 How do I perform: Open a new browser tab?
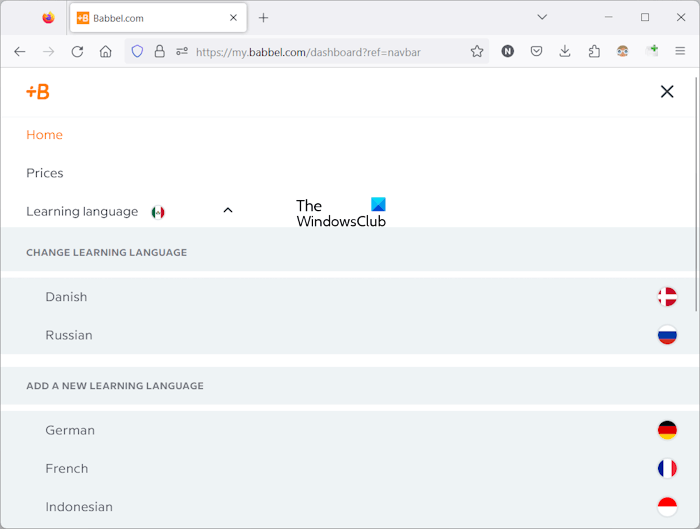[x=263, y=18]
